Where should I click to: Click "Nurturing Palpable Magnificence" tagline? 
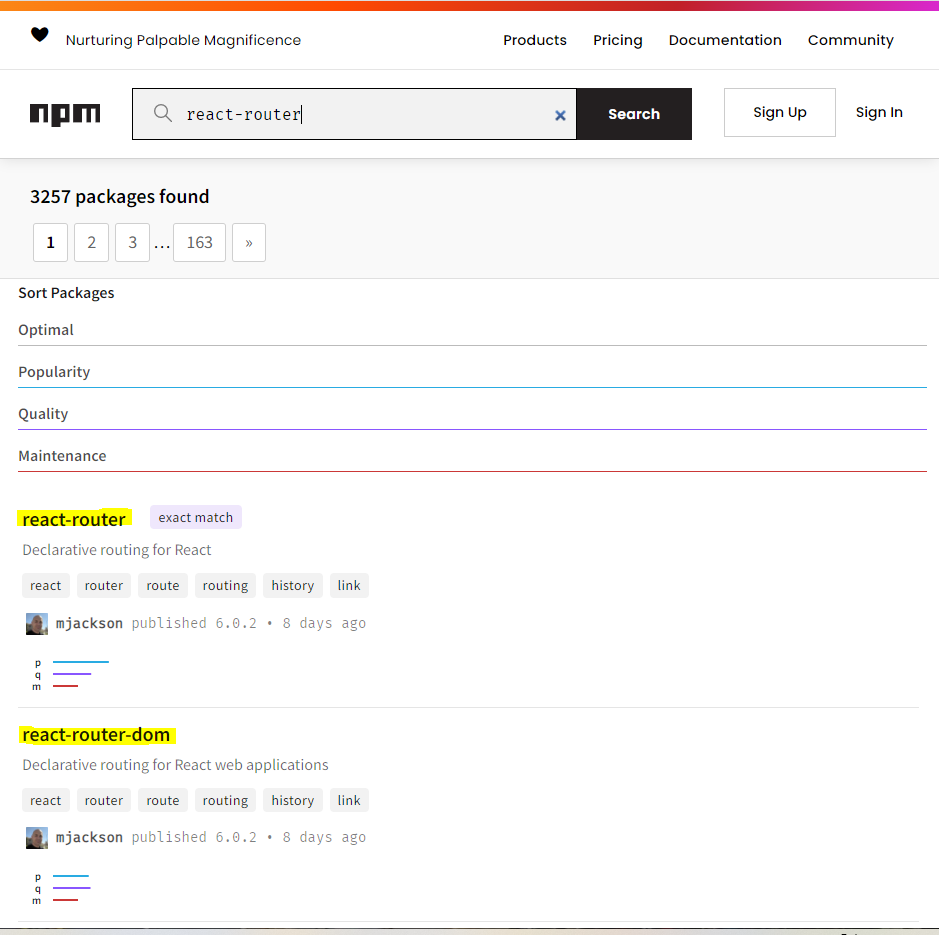(183, 40)
